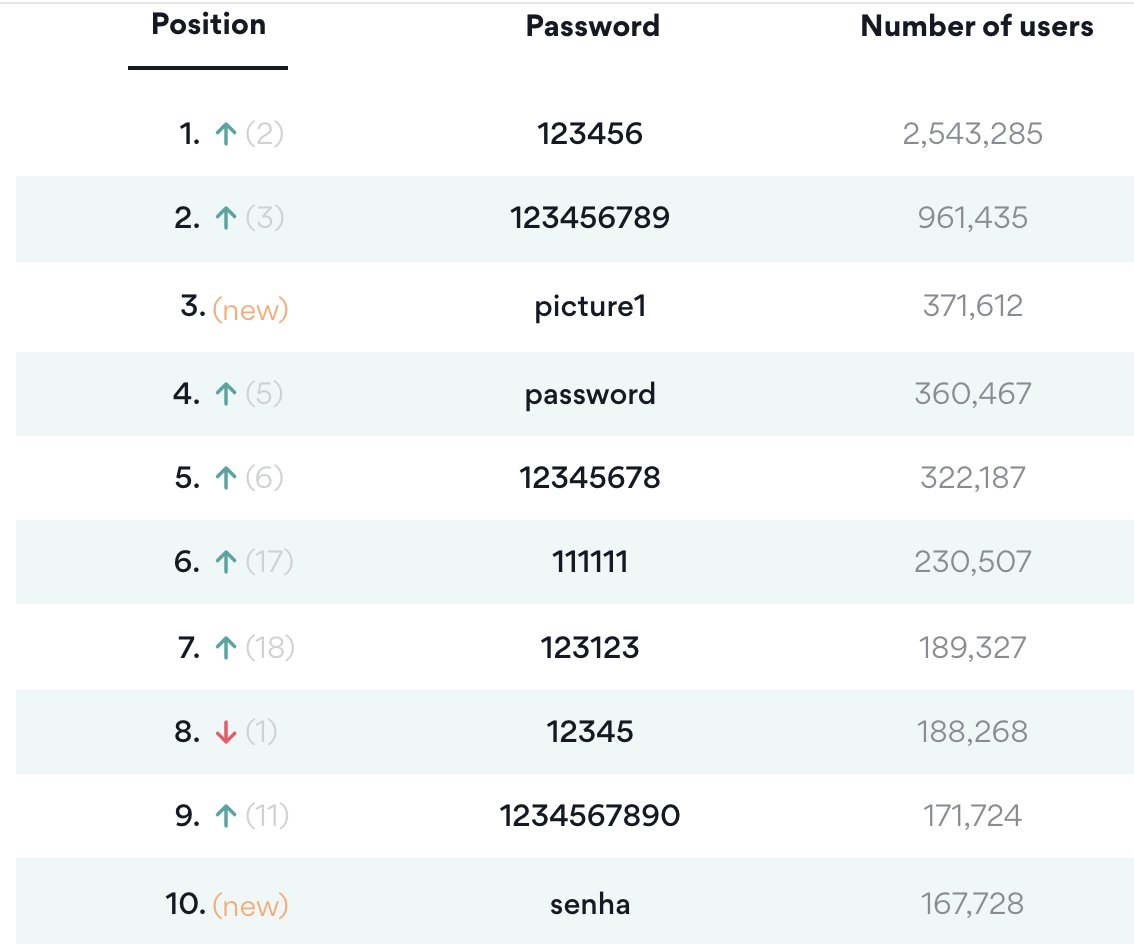The image size is (1134, 944).
Task: Click the Number of users header
Action: 976,26
